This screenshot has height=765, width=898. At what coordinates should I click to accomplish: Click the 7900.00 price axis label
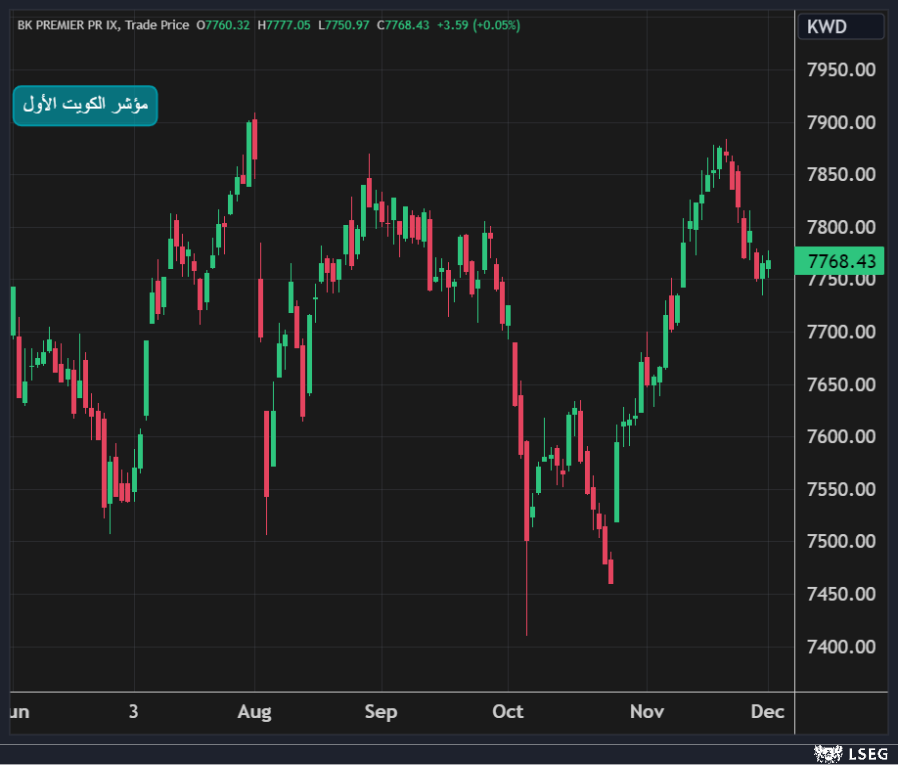pos(841,122)
